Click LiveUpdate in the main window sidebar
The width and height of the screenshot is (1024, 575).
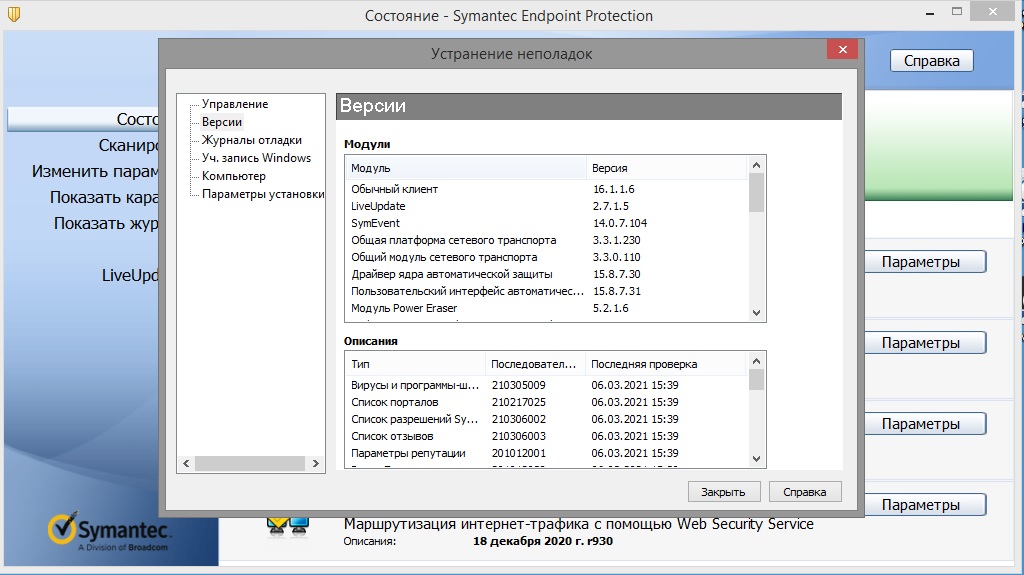(130, 275)
